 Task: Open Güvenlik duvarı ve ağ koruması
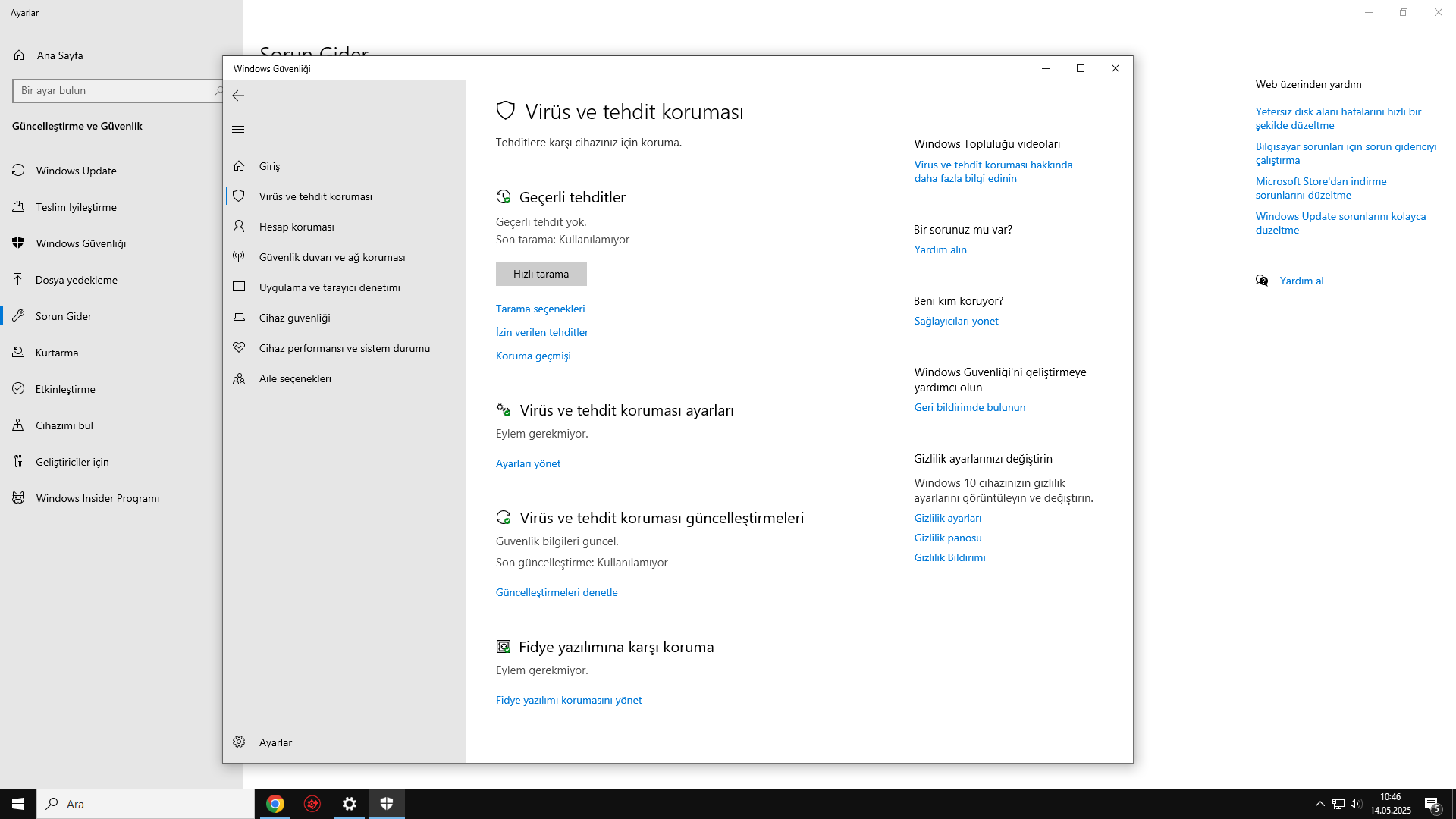click(x=331, y=257)
